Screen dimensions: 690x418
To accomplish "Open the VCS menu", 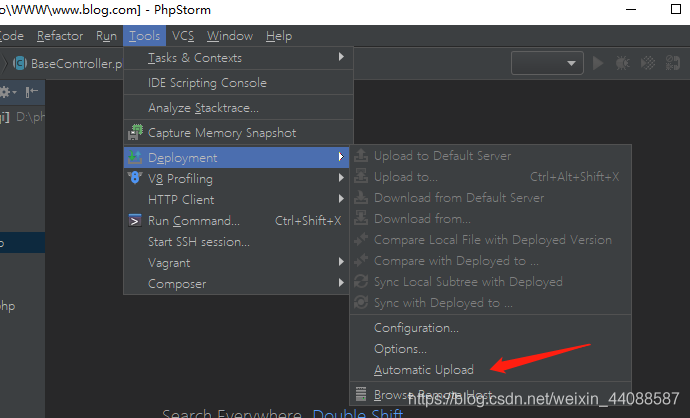I will (x=183, y=36).
